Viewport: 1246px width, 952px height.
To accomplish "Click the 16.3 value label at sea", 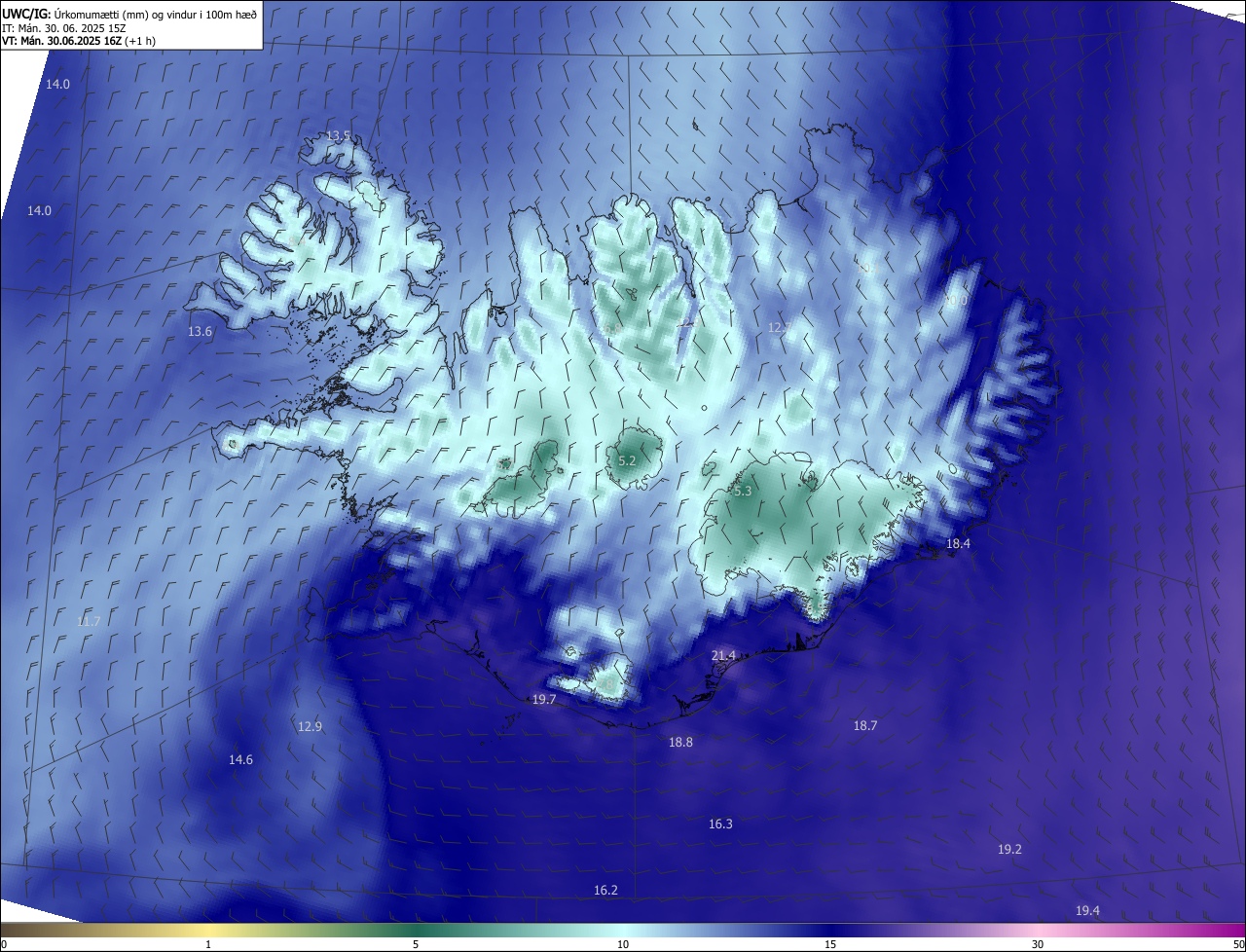I will coord(720,824).
